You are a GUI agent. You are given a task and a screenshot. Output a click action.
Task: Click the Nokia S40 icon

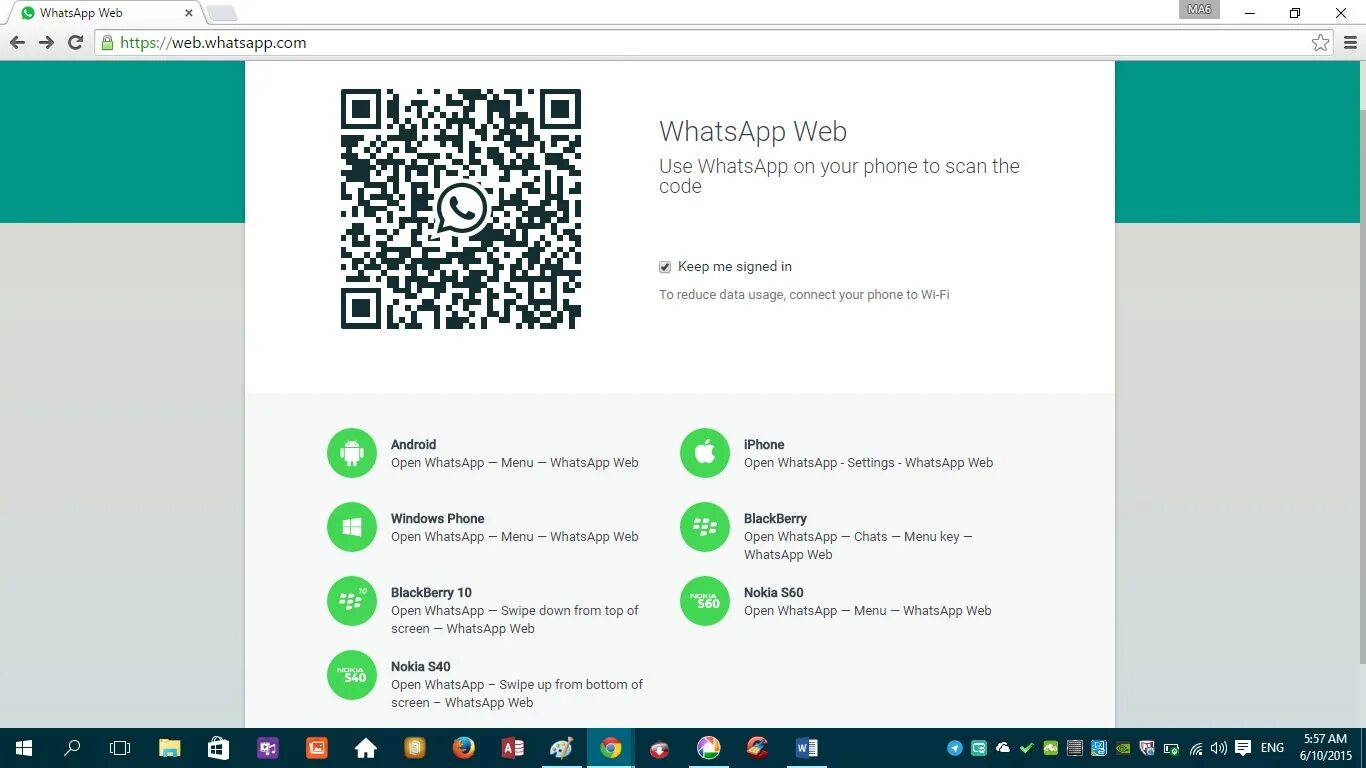pos(352,675)
